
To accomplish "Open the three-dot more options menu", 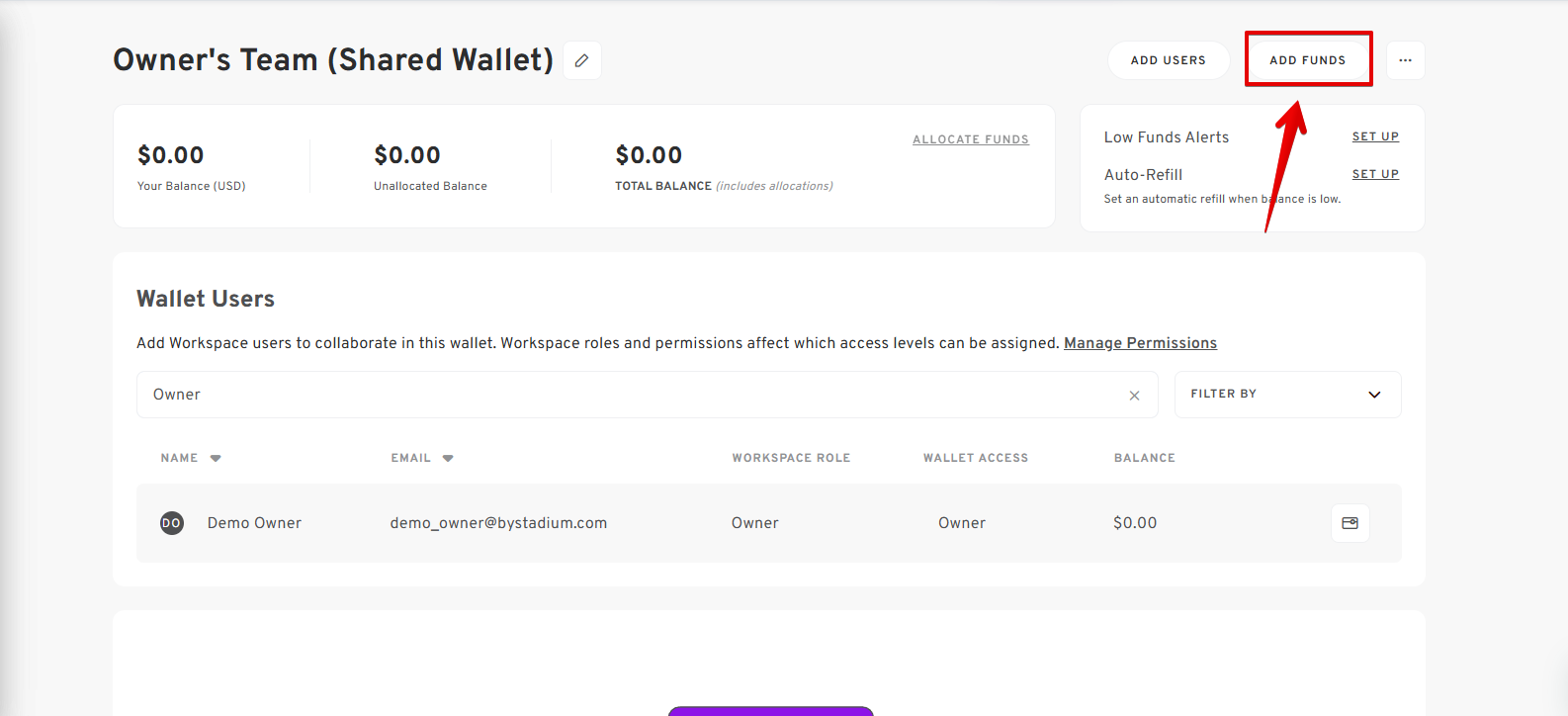I will click(1405, 60).
